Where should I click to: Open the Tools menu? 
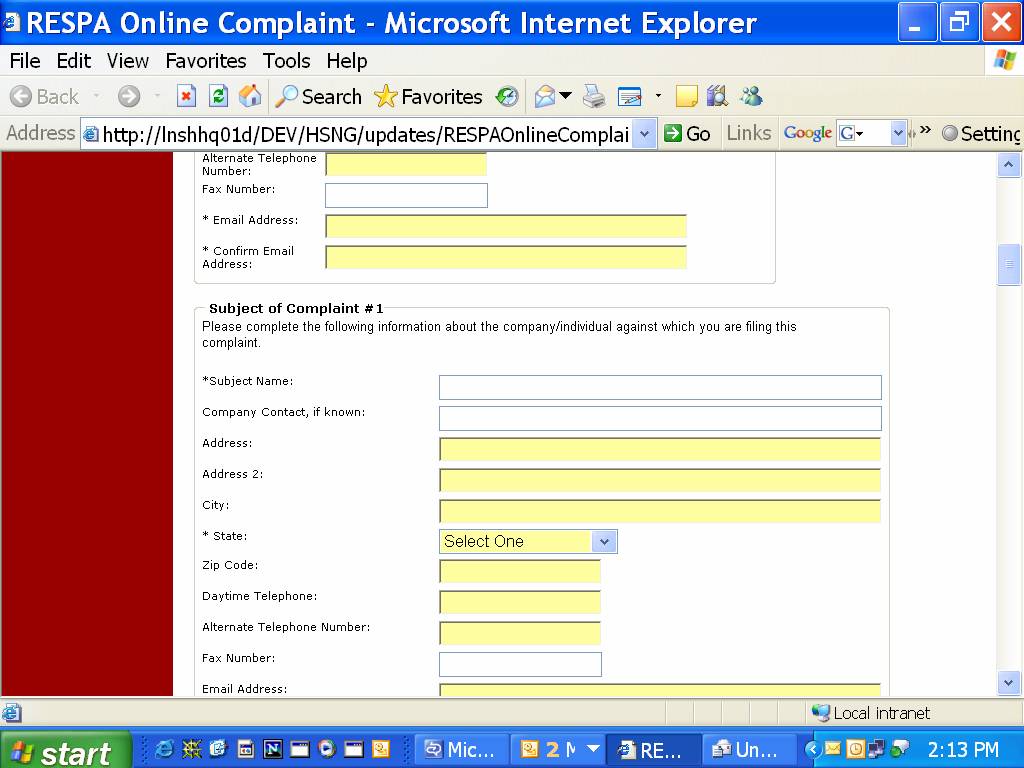pos(286,61)
